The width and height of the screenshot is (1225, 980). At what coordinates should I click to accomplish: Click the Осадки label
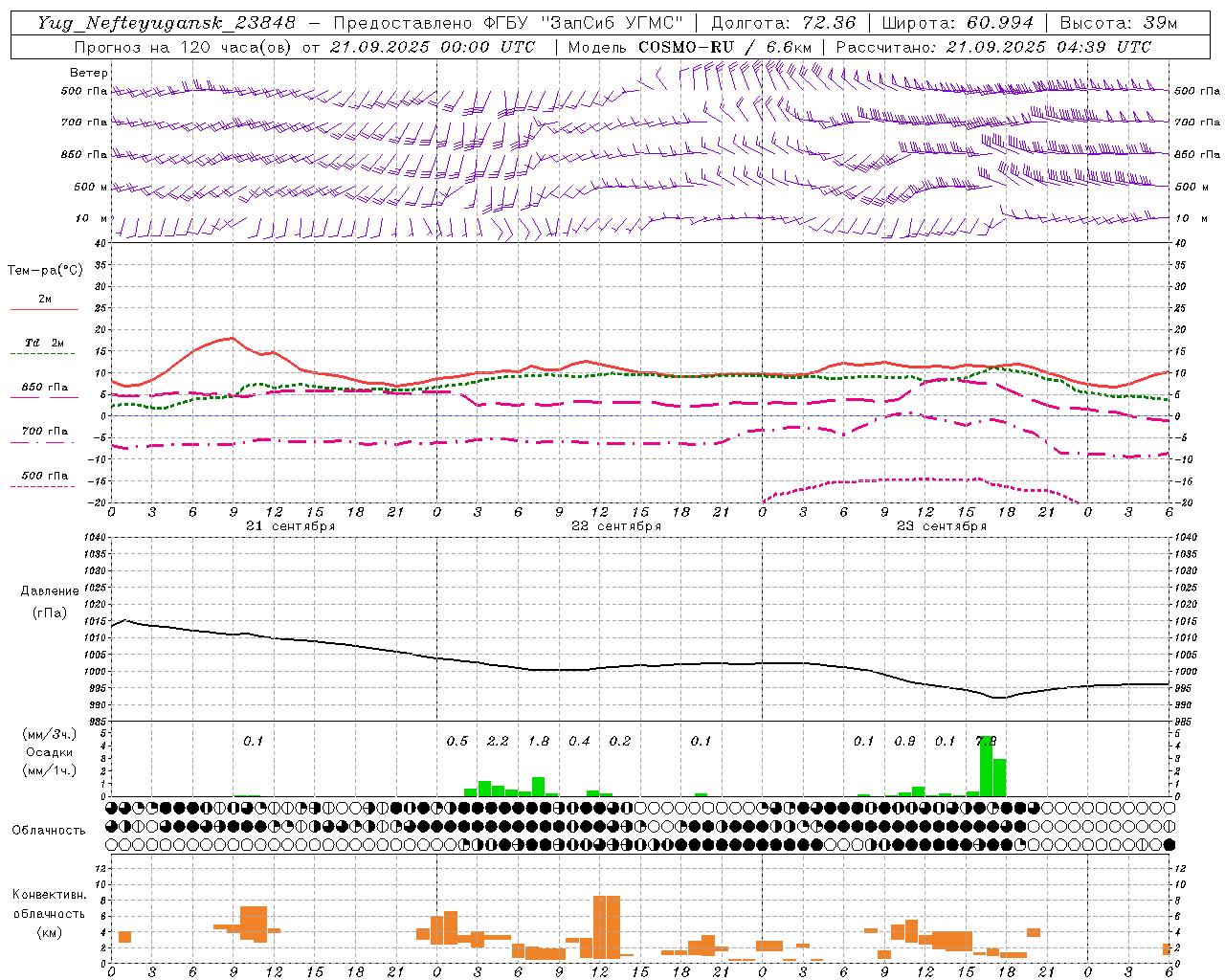pos(50,752)
